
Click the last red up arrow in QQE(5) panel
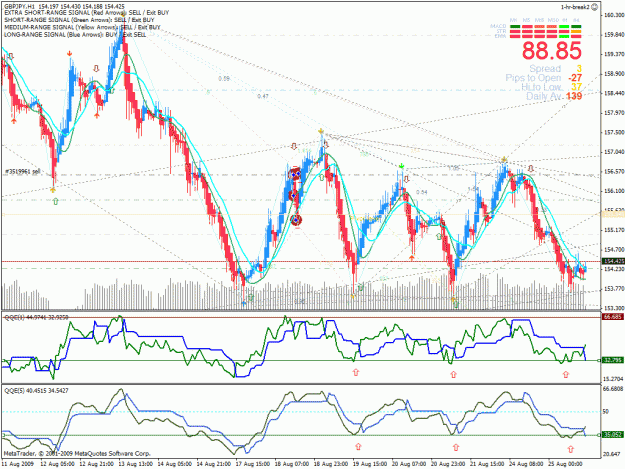coord(570,449)
